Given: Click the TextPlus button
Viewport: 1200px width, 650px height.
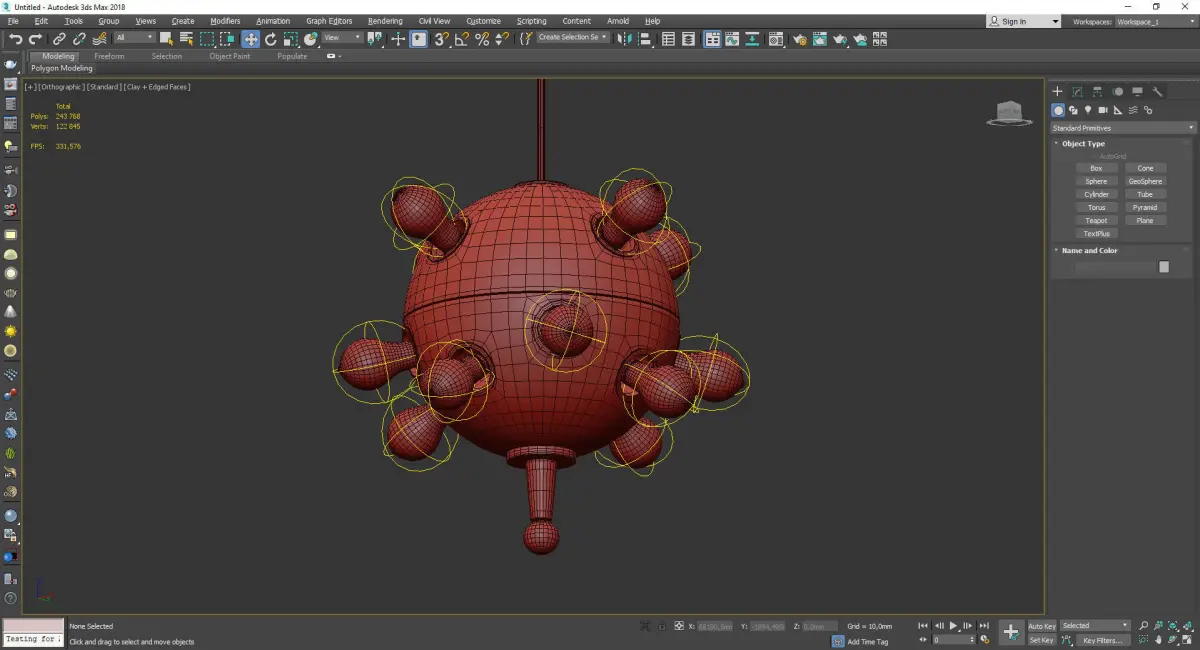Looking at the screenshot, I should [1096, 233].
